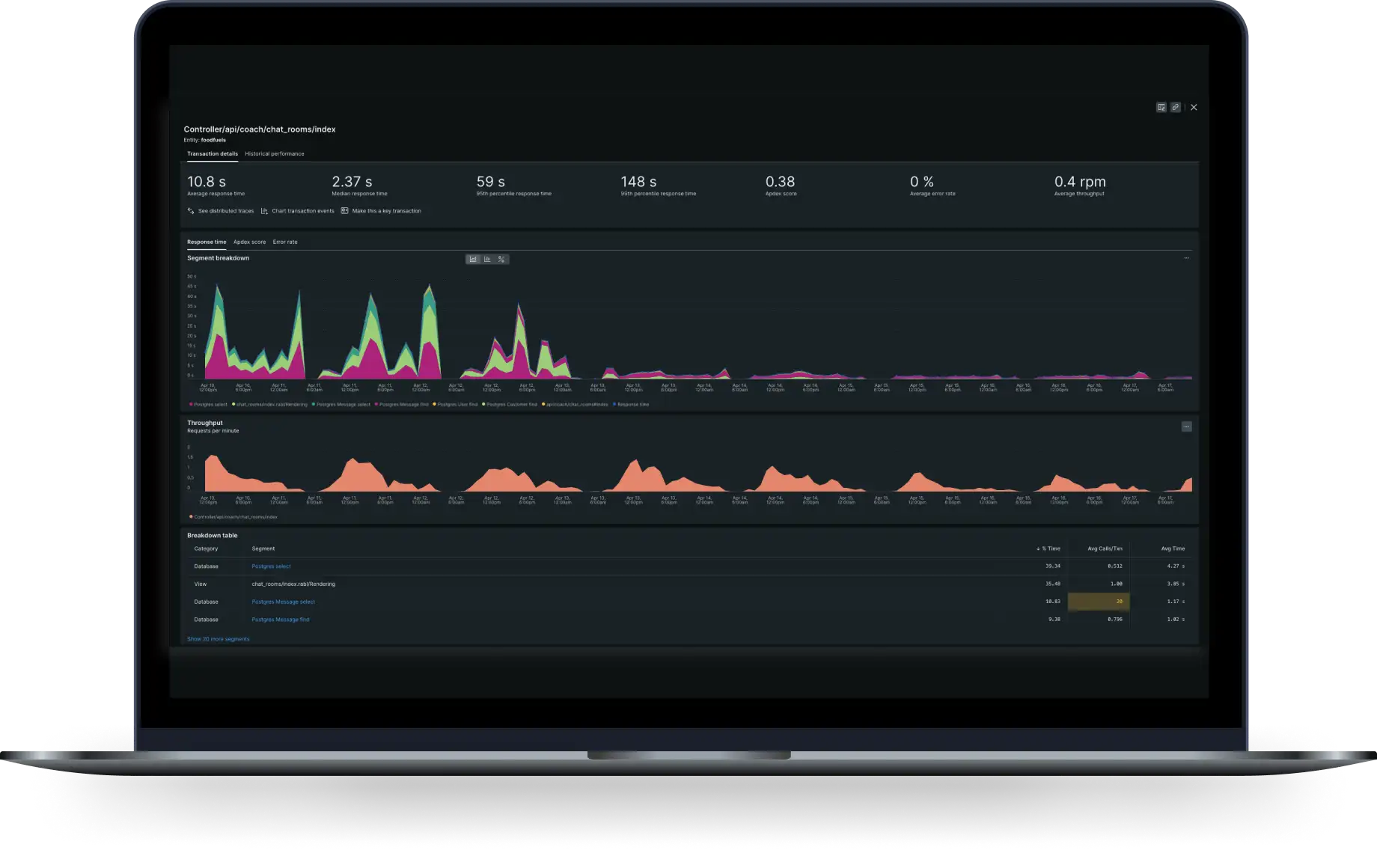1377x868 pixels.
Task: Click the edit/annotate icon beside the link icon
Action: tap(1161, 108)
